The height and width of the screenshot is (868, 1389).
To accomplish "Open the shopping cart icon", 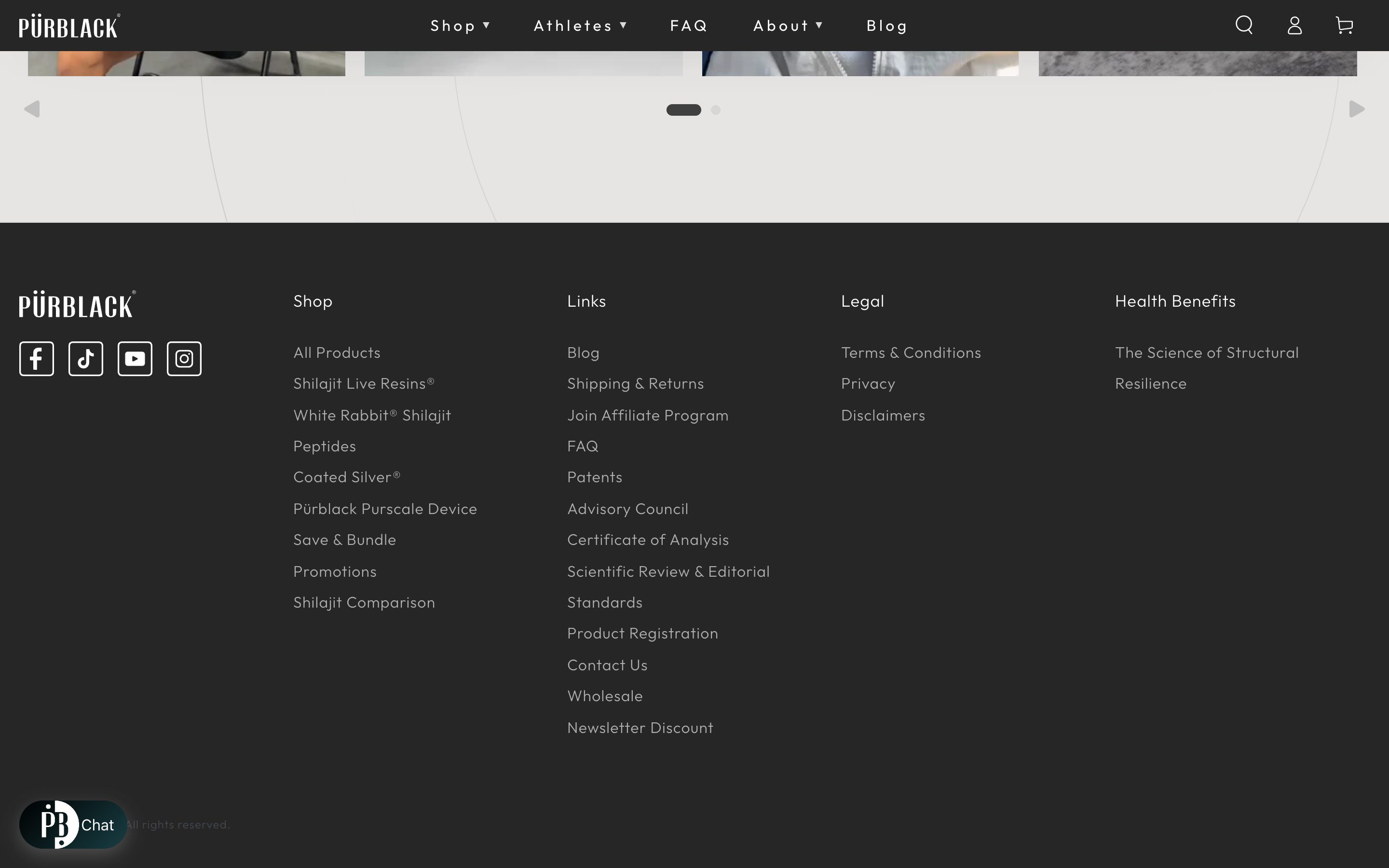I will pyautogui.click(x=1344, y=25).
